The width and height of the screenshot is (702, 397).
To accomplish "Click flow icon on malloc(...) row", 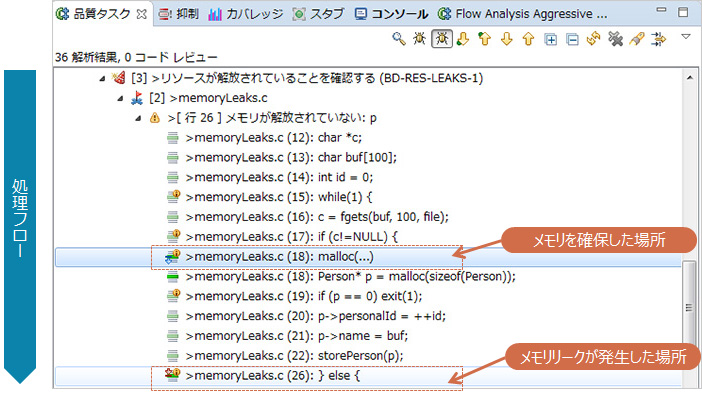I will point(173,256).
